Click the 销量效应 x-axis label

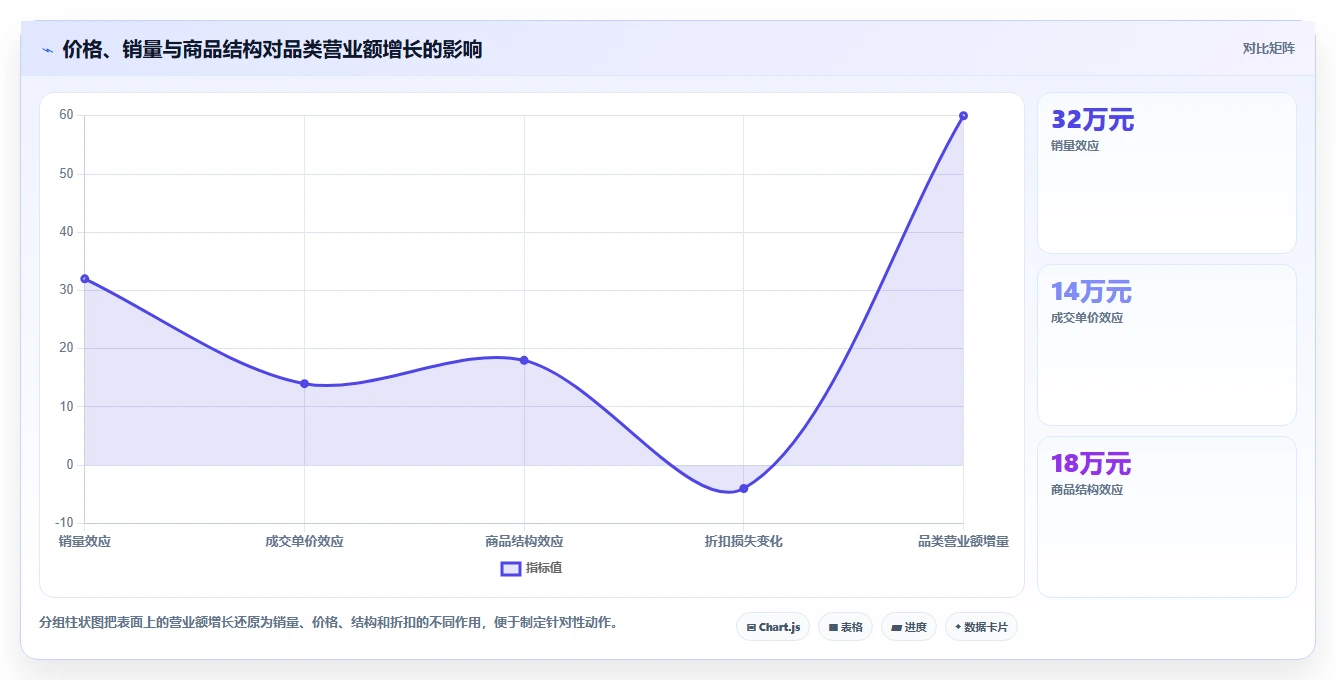click(x=85, y=541)
